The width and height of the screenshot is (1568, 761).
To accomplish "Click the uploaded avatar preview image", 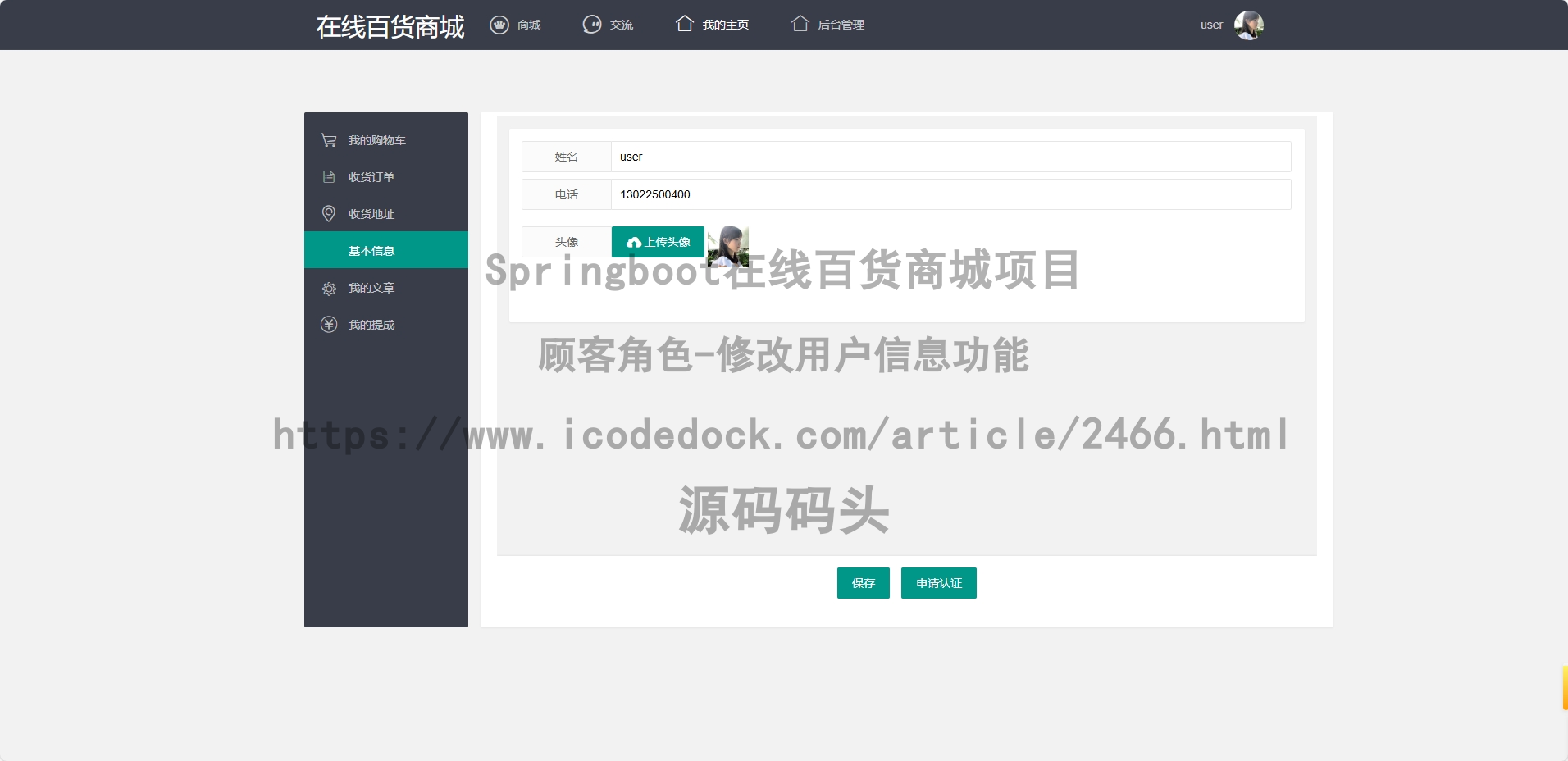I will 728,247.
